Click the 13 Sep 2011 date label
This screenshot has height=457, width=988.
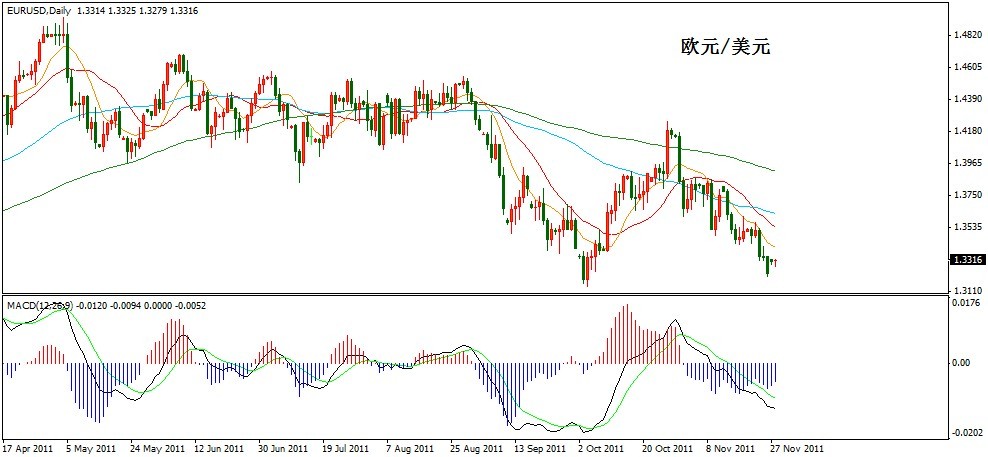539,449
